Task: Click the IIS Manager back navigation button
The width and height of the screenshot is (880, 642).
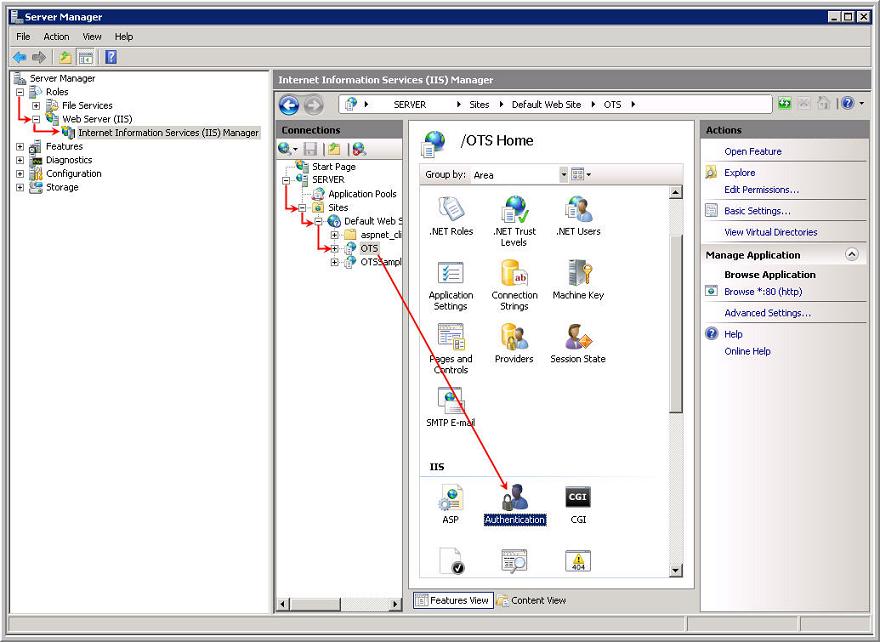Action: pos(289,105)
